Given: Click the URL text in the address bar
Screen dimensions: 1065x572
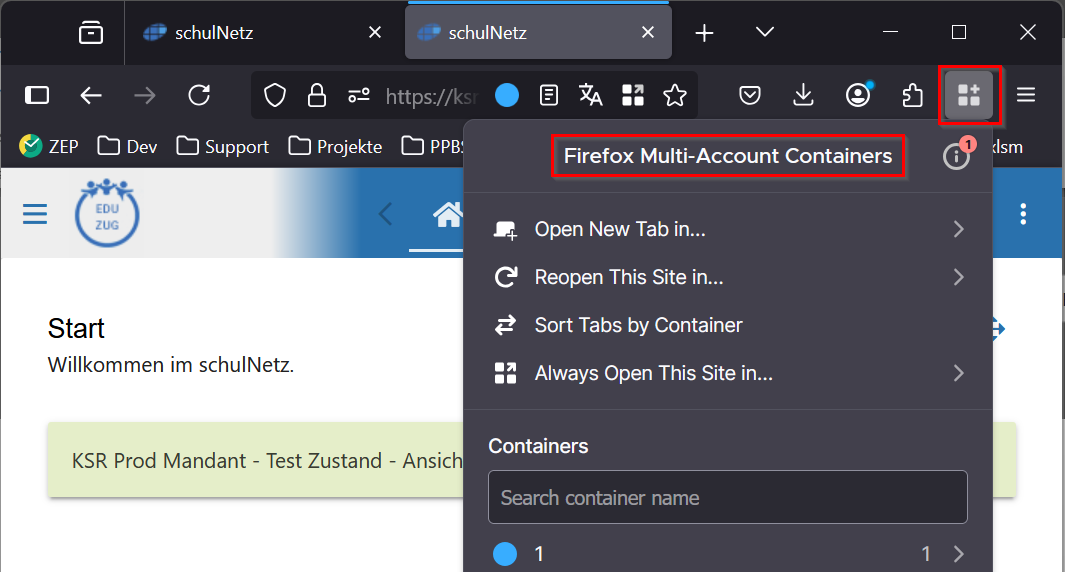Looking at the screenshot, I should [x=432, y=96].
